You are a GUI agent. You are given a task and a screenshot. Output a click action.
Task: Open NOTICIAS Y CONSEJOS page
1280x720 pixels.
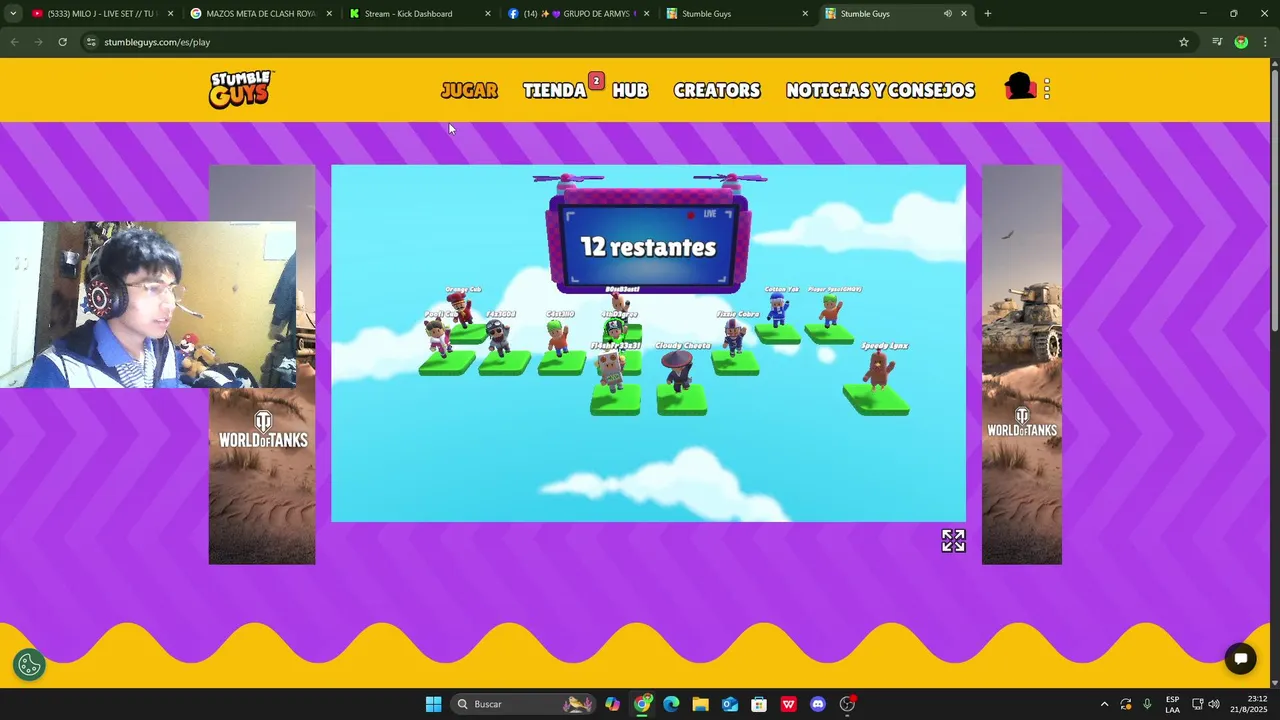click(880, 90)
